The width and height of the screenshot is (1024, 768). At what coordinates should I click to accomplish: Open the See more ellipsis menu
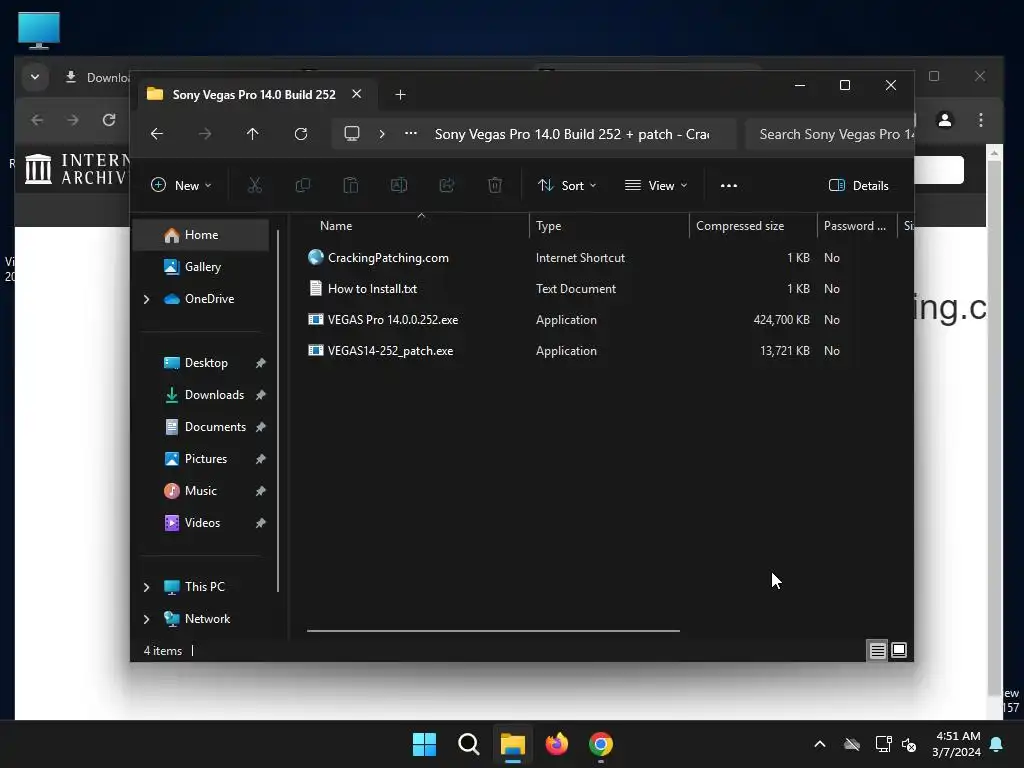[729, 185]
